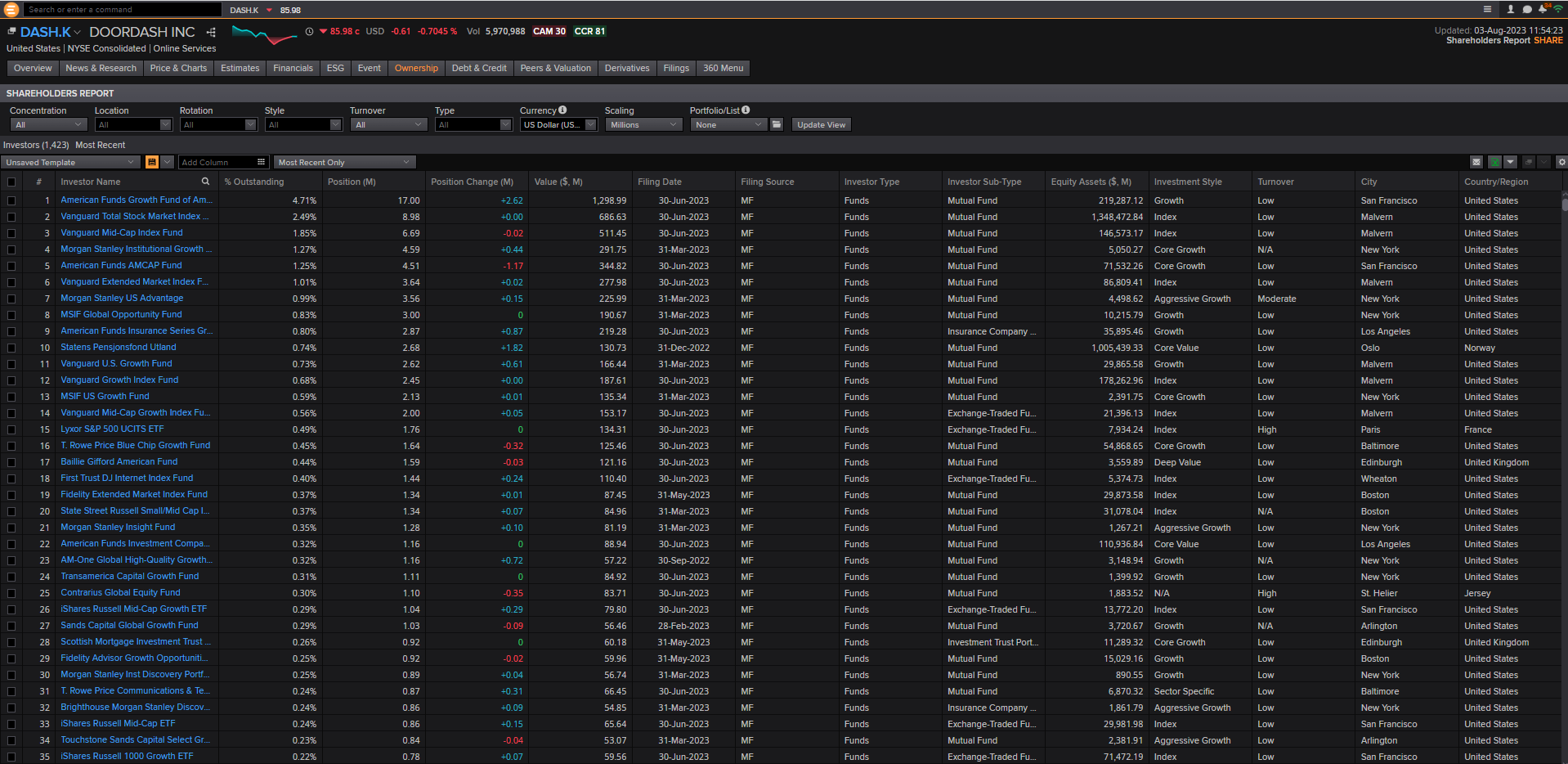Open the Portfolio/List None dropdown
The image size is (1568, 764).
[728, 124]
